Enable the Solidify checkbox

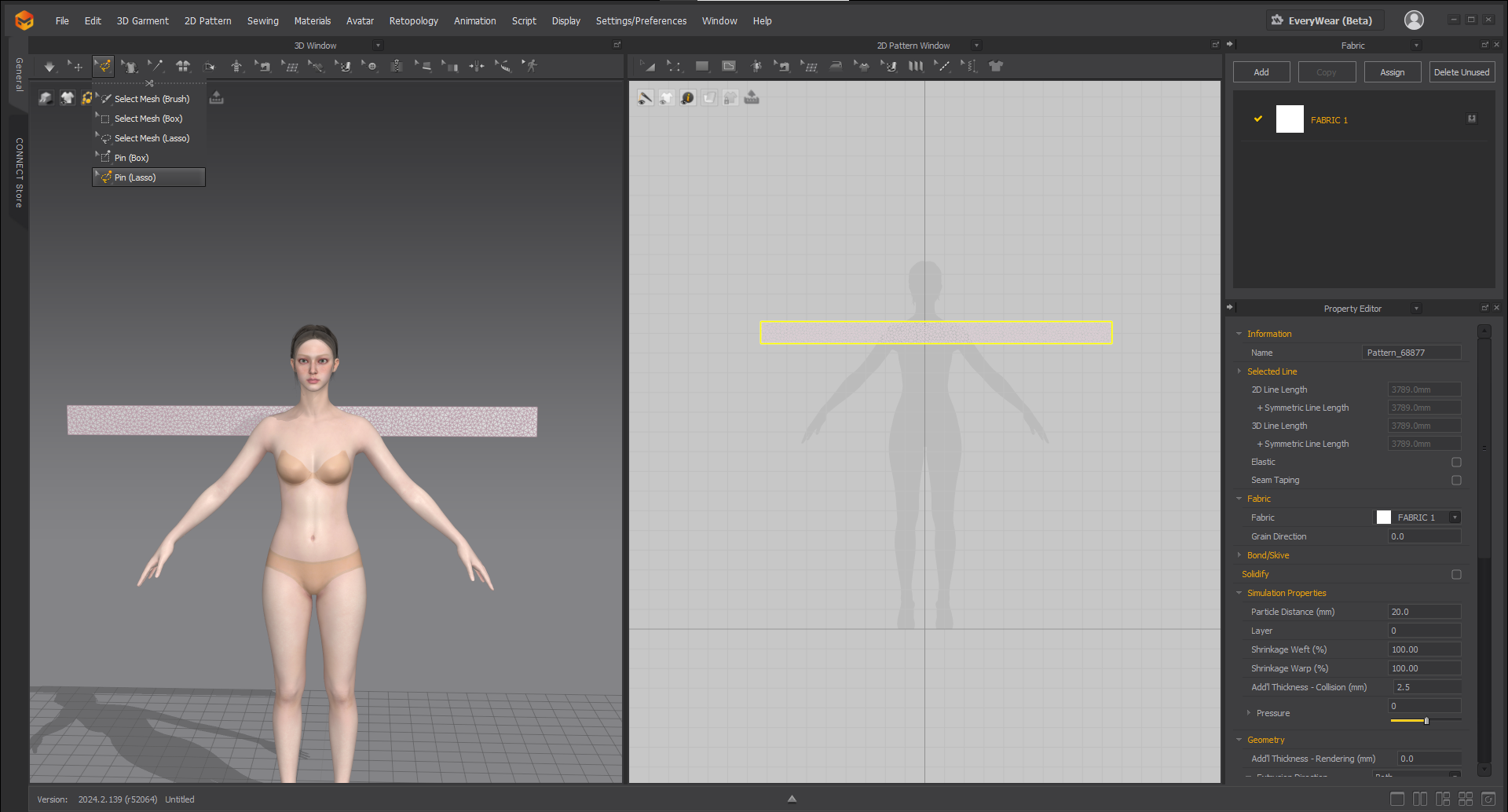(1456, 575)
